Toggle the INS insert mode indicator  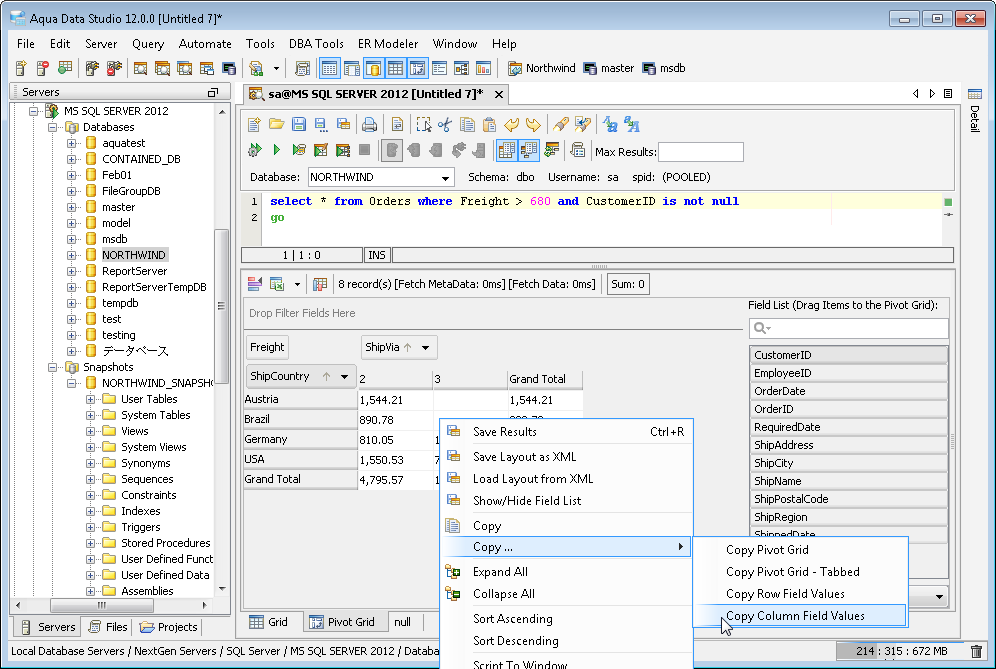(x=377, y=255)
